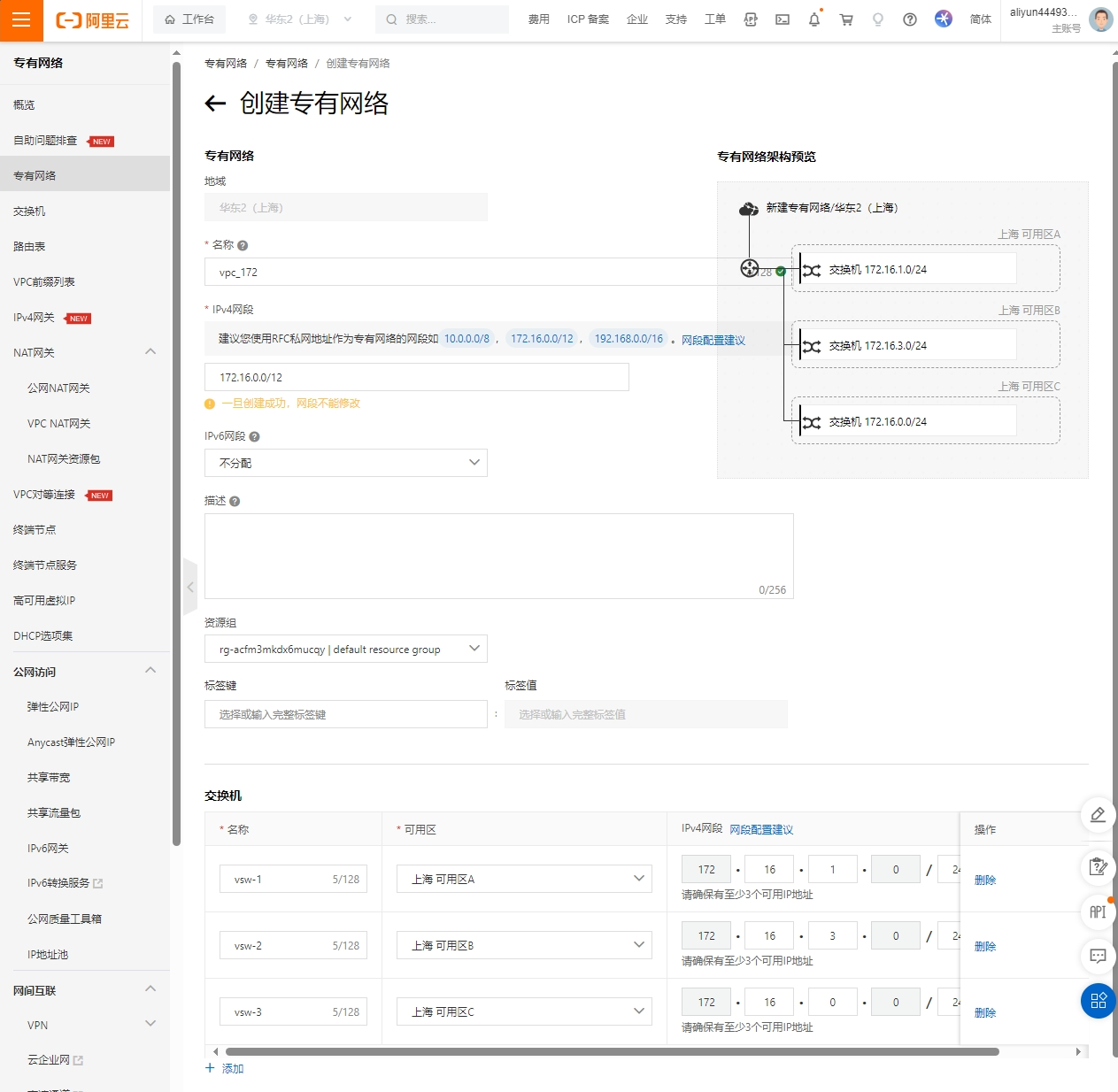Viewport: 1118px width, 1092px height.
Task: Open the IPv6网段 dropdown showing 不分配
Action: (345, 463)
